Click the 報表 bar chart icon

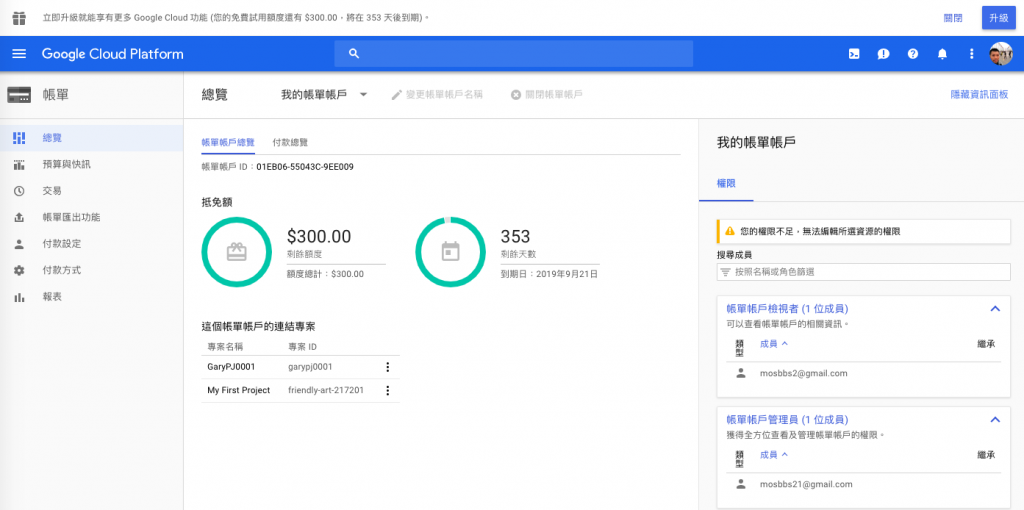pyautogui.click(x=19, y=297)
